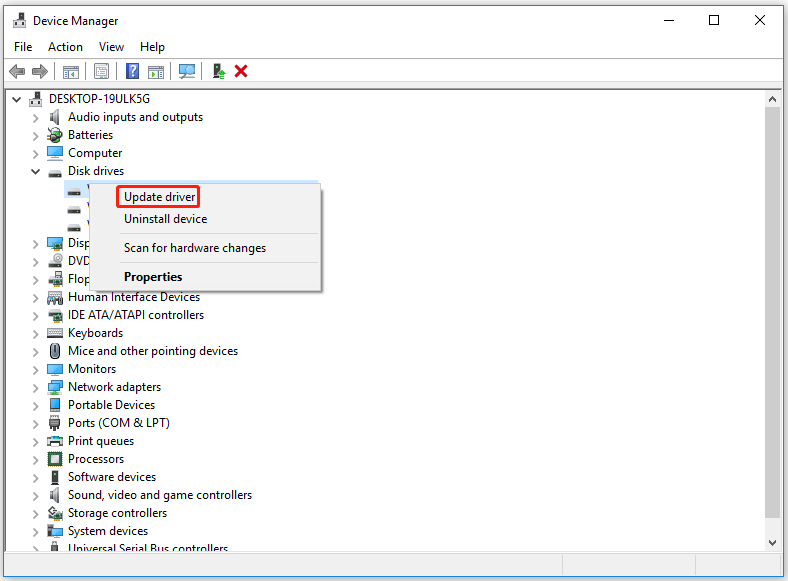Click the Portable Devices icon
This screenshot has width=788, height=581.
coord(55,405)
